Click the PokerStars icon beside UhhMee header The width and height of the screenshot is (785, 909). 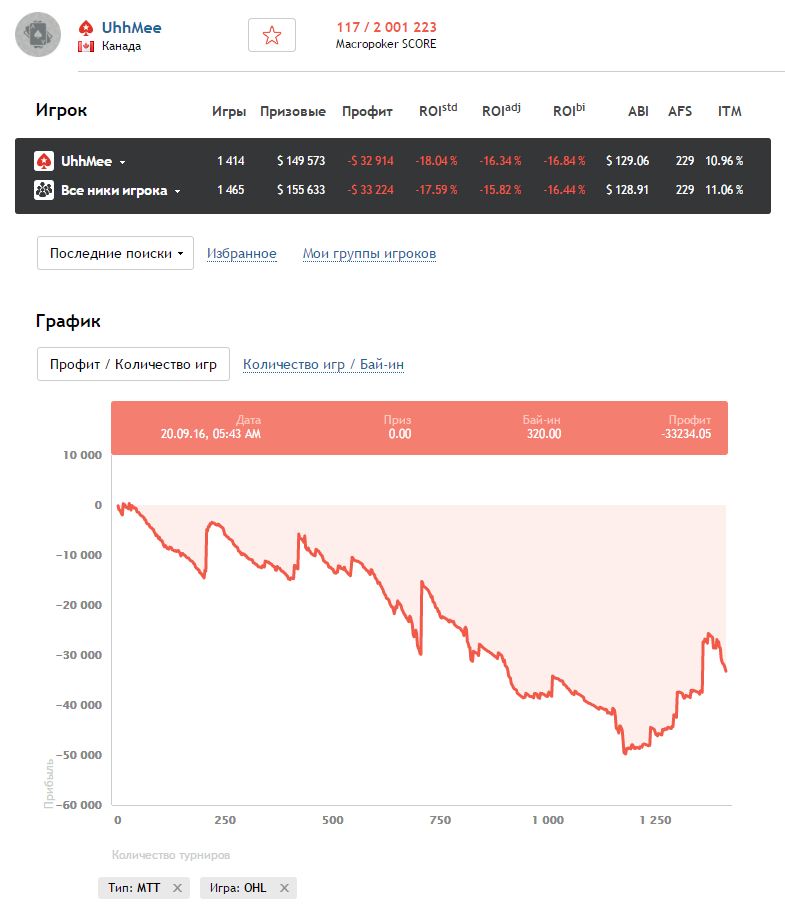[87, 27]
